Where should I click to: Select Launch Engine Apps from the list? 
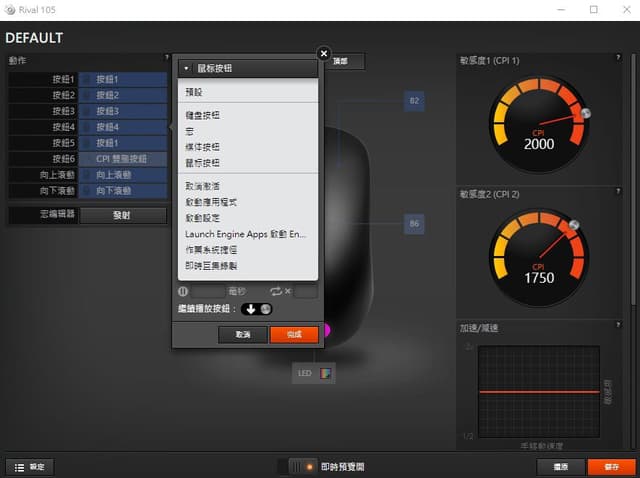248,234
